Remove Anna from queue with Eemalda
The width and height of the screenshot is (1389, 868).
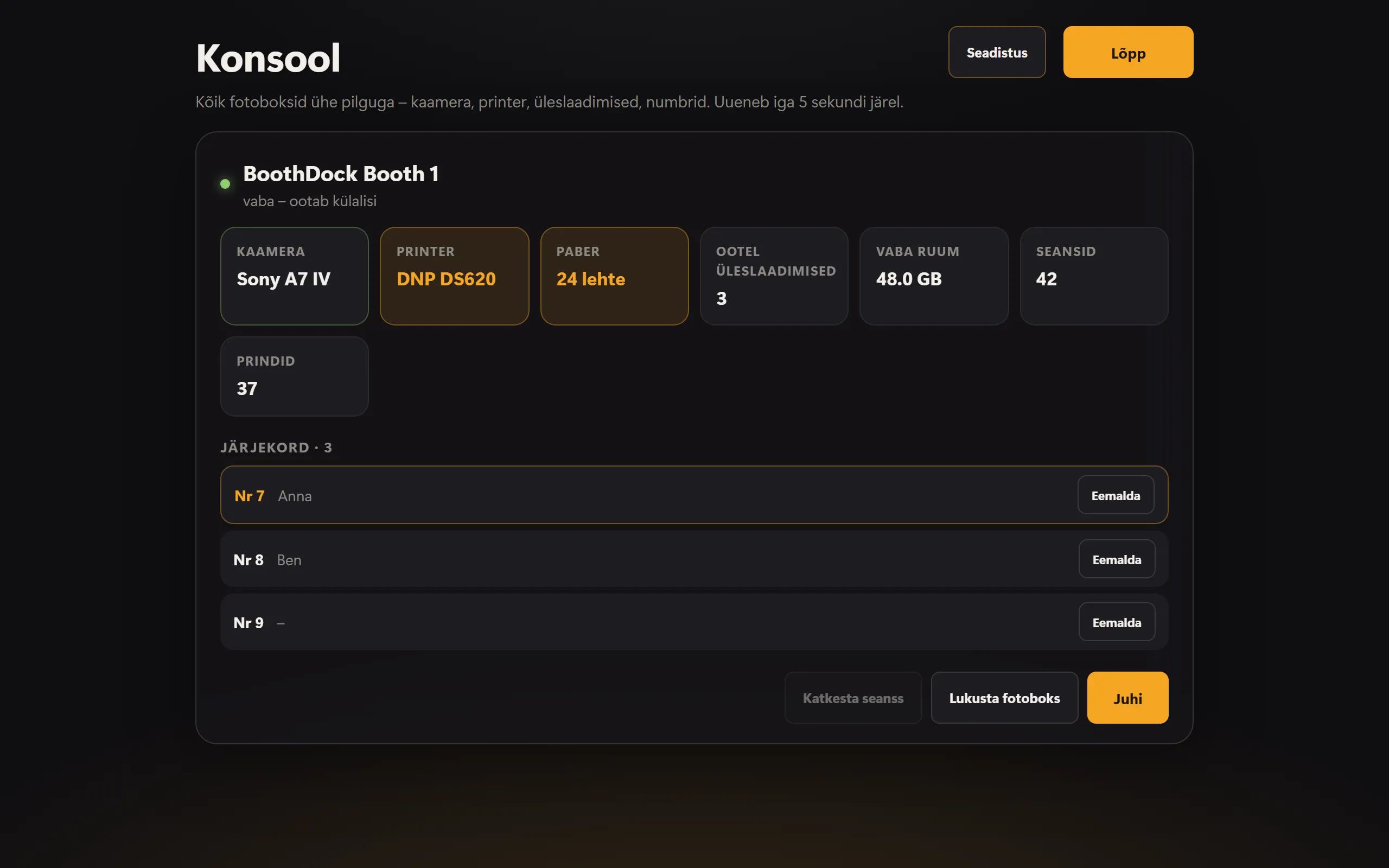click(x=1115, y=495)
